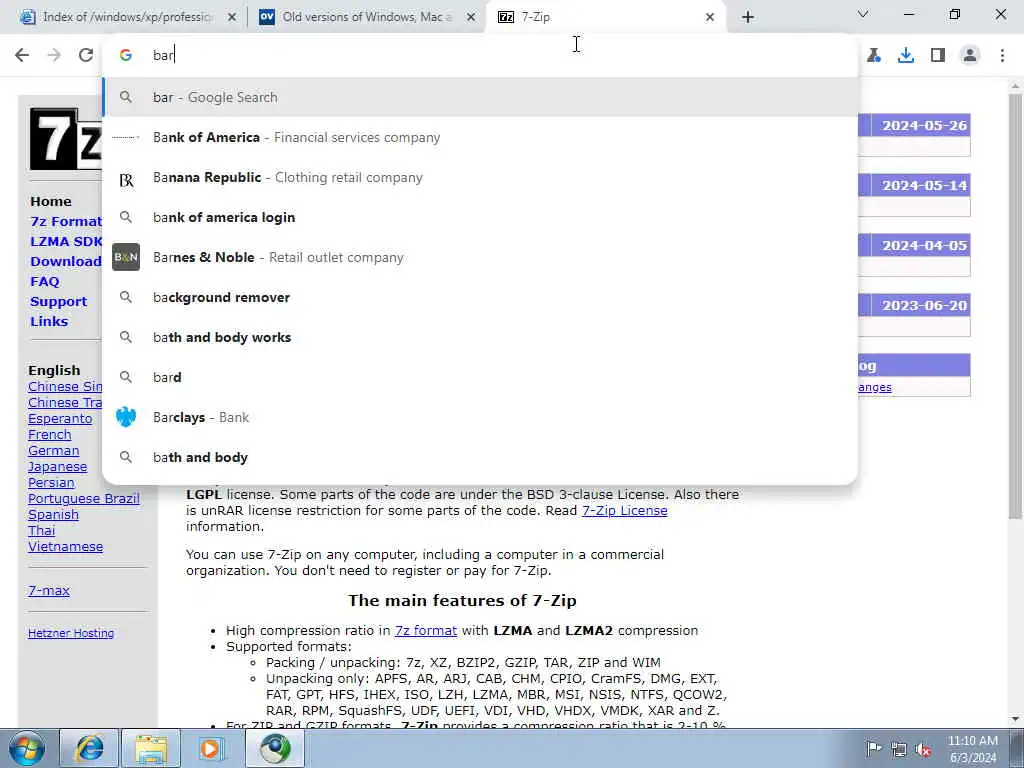Open the LZMA SDK sidebar link
Image resolution: width=1024 pixels, height=768 pixels.
point(66,241)
